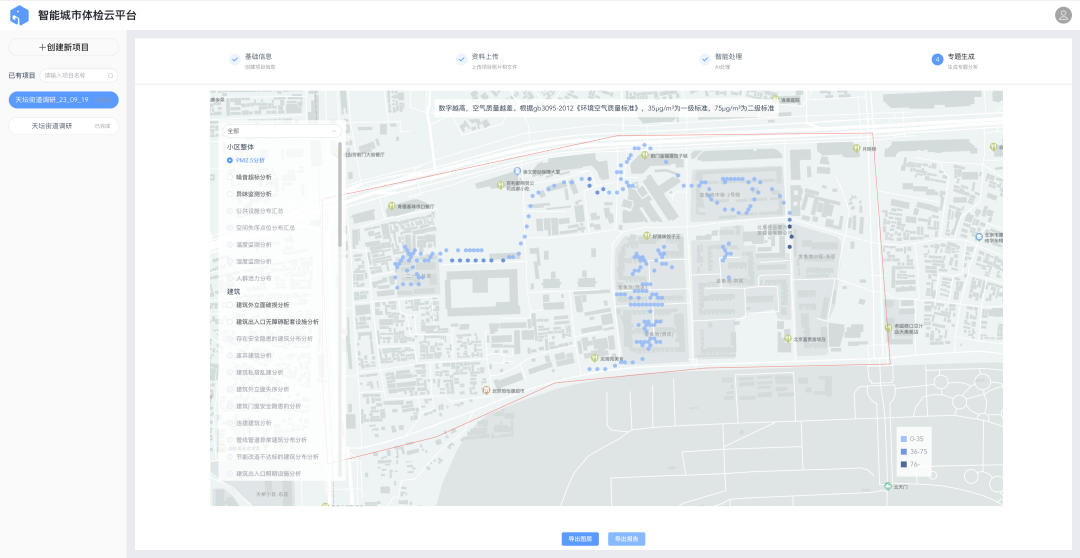Click 创建新项目 button
The image size is (1080, 558).
pyautogui.click(x=63, y=48)
